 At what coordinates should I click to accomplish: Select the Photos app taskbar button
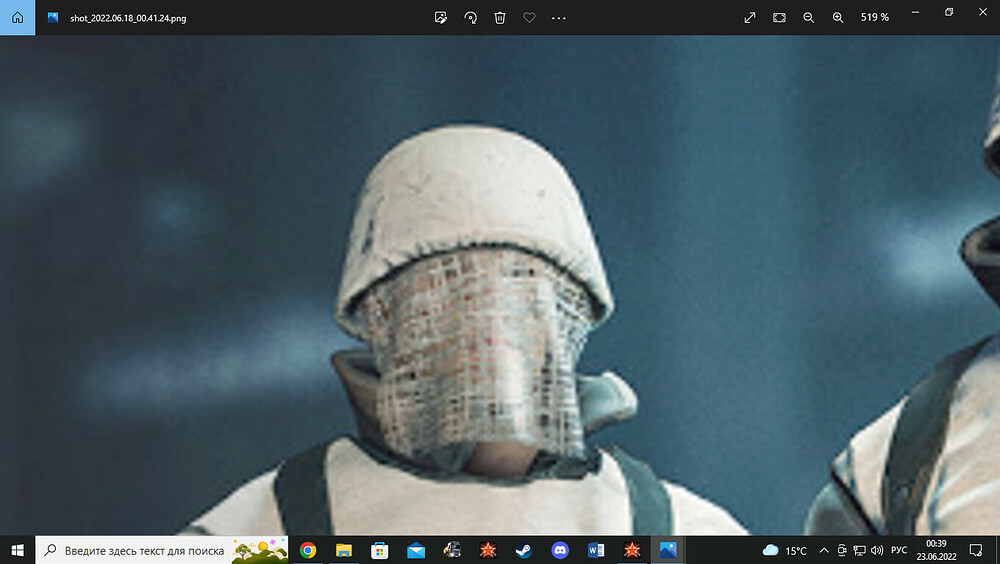pos(668,550)
